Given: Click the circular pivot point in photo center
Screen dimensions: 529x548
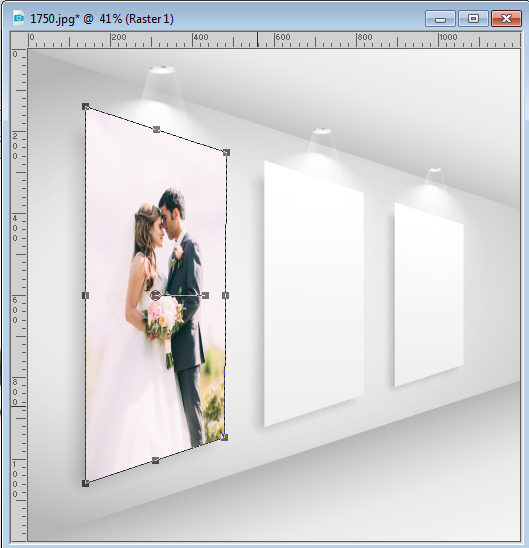Looking at the screenshot, I should (x=155, y=296).
